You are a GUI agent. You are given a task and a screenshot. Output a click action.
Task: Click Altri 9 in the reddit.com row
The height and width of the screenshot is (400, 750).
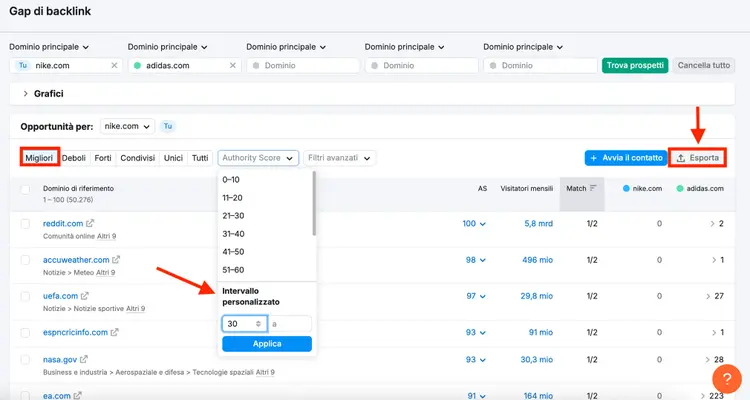(107, 236)
